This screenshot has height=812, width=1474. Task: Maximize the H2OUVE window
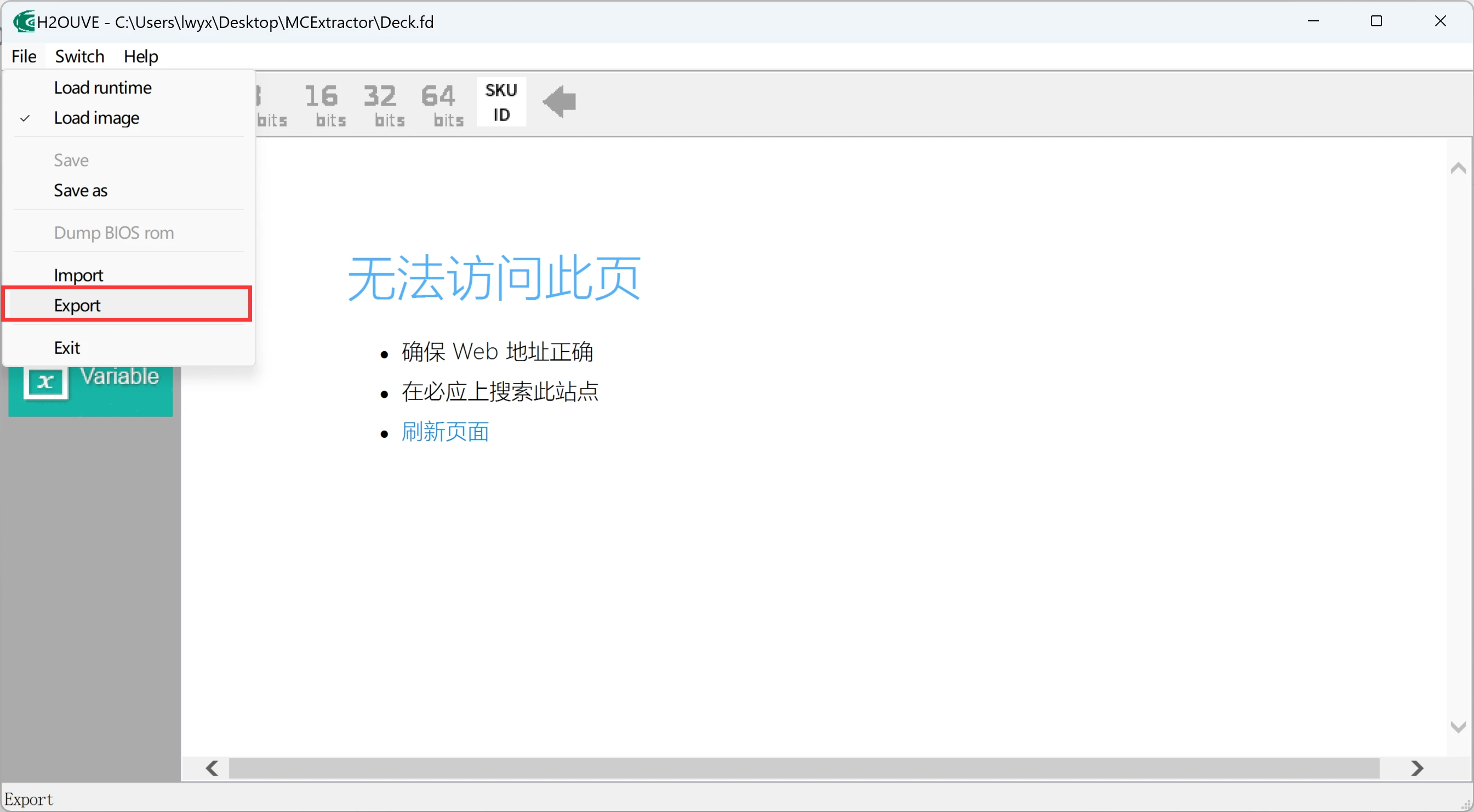tap(1376, 21)
